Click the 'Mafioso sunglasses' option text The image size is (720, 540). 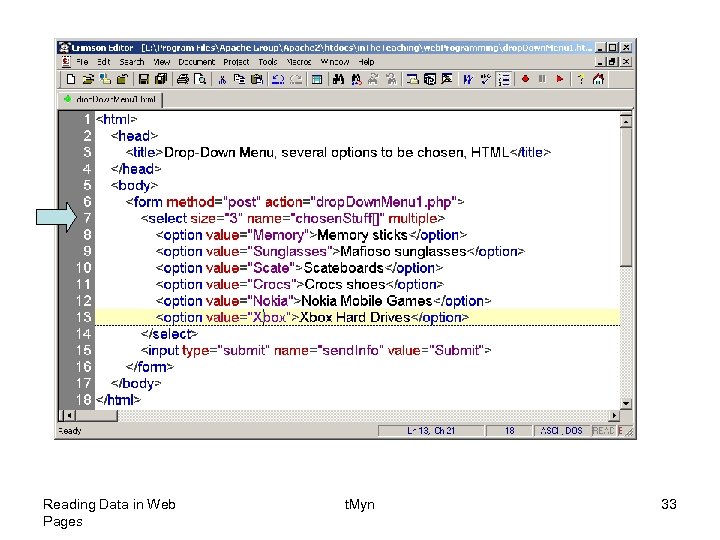point(403,252)
